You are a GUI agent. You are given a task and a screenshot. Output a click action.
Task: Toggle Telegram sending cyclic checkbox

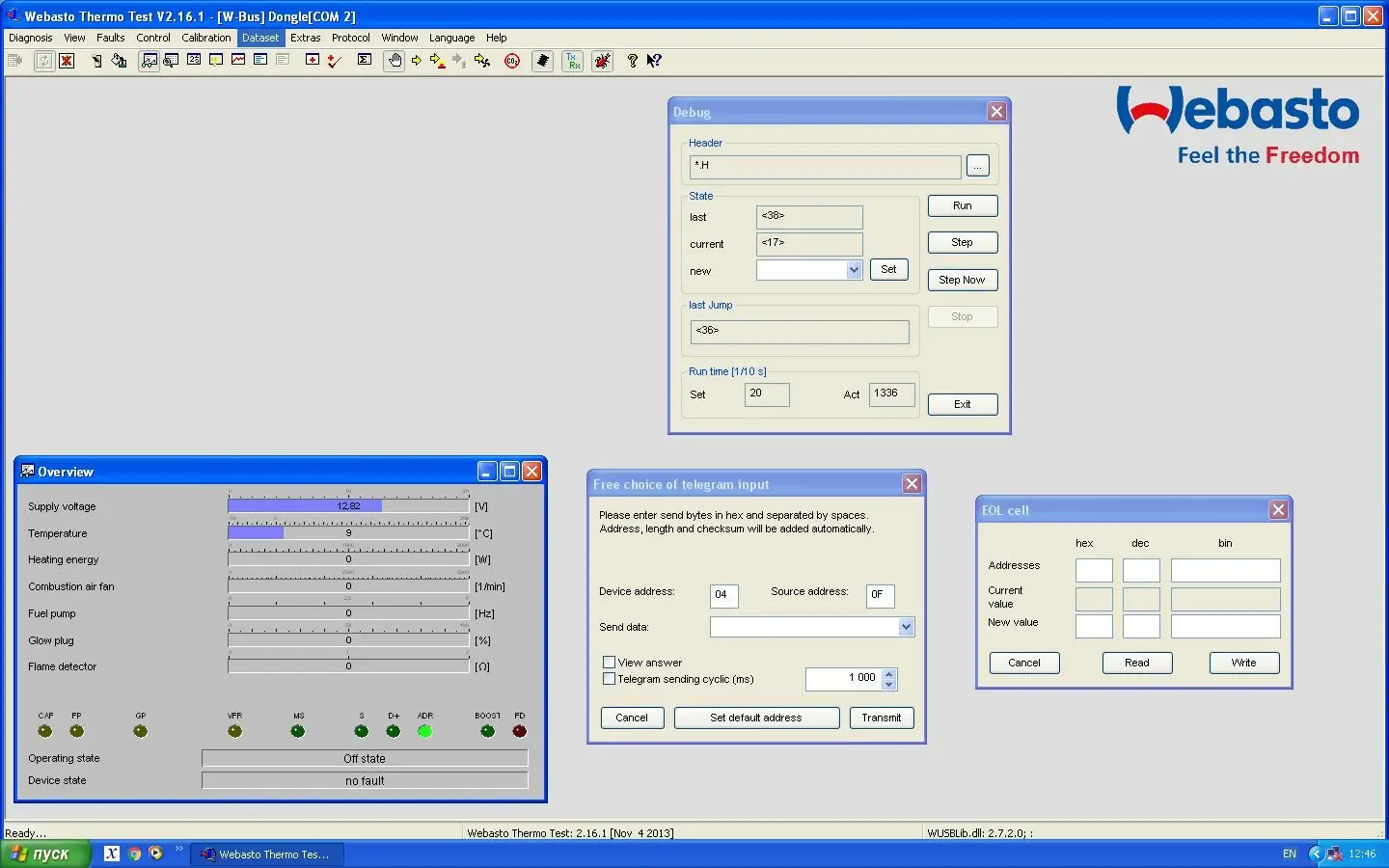(609, 679)
